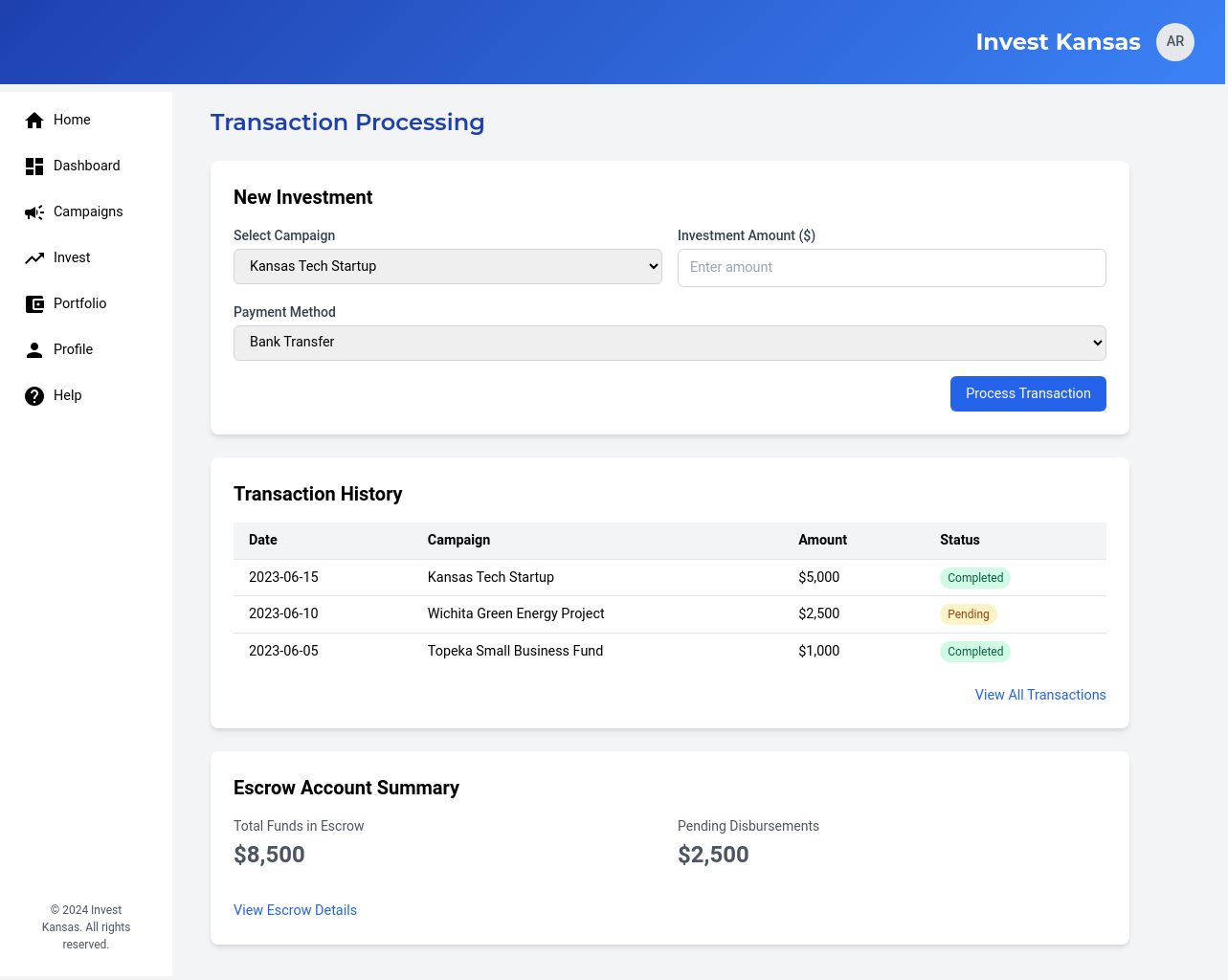Click the Completed badge for Kansas Tech Startup
Image resolution: width=1228 pixels, height=980 pixels.
(974, 578)
